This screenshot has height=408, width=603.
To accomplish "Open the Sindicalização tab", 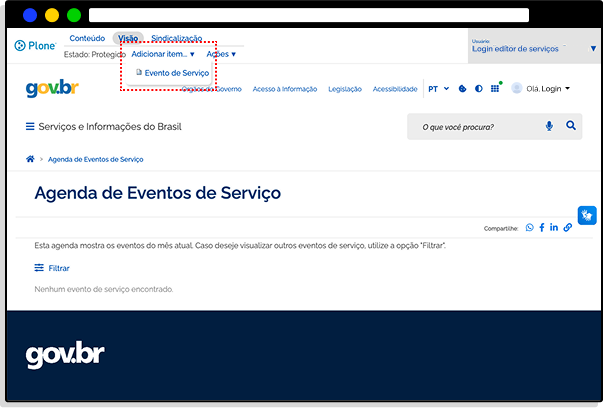I will pyautogui.click(x=177, y=38).
